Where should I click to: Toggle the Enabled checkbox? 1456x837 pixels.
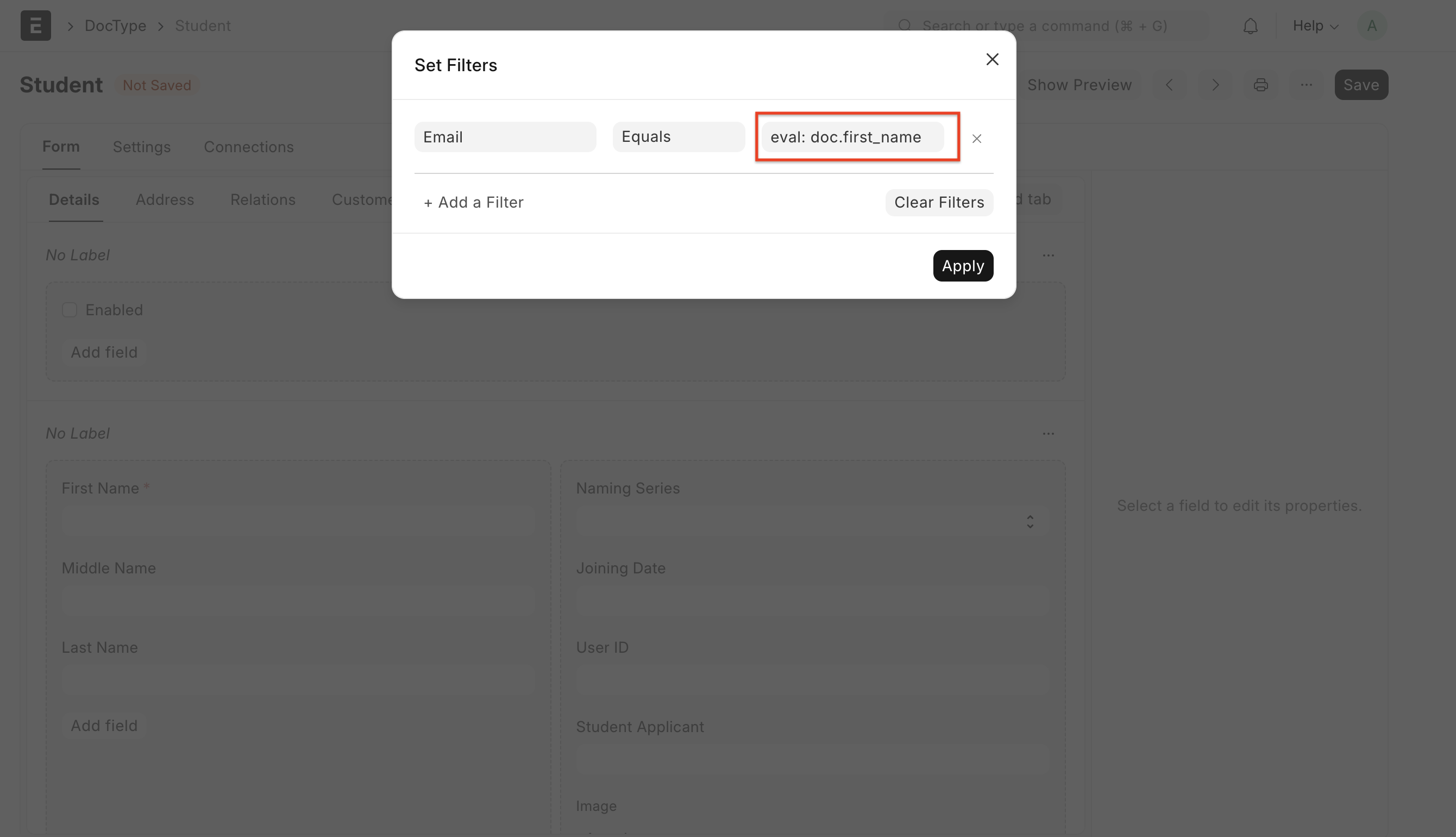(70, 310)
